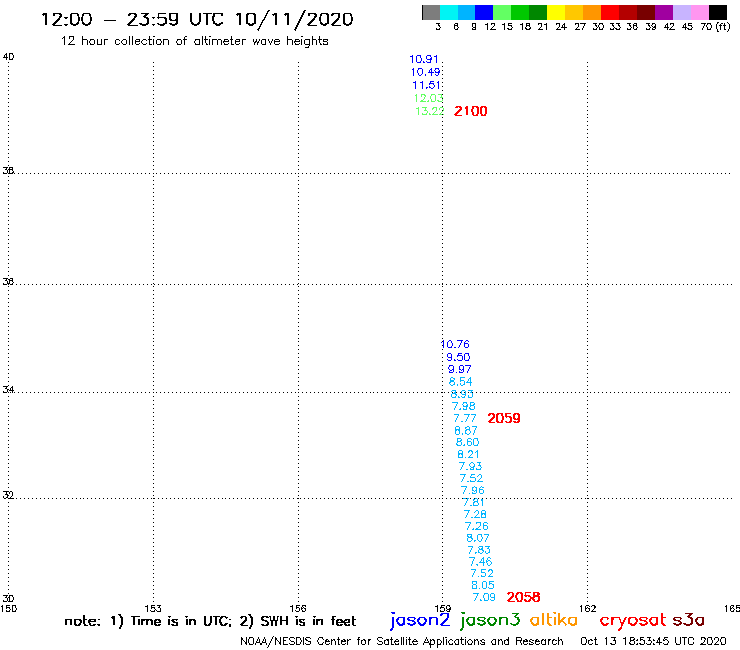This screenshot has width=740, height=650.
Task: Click the 40 latitude axis label
Action: (8, 57)
